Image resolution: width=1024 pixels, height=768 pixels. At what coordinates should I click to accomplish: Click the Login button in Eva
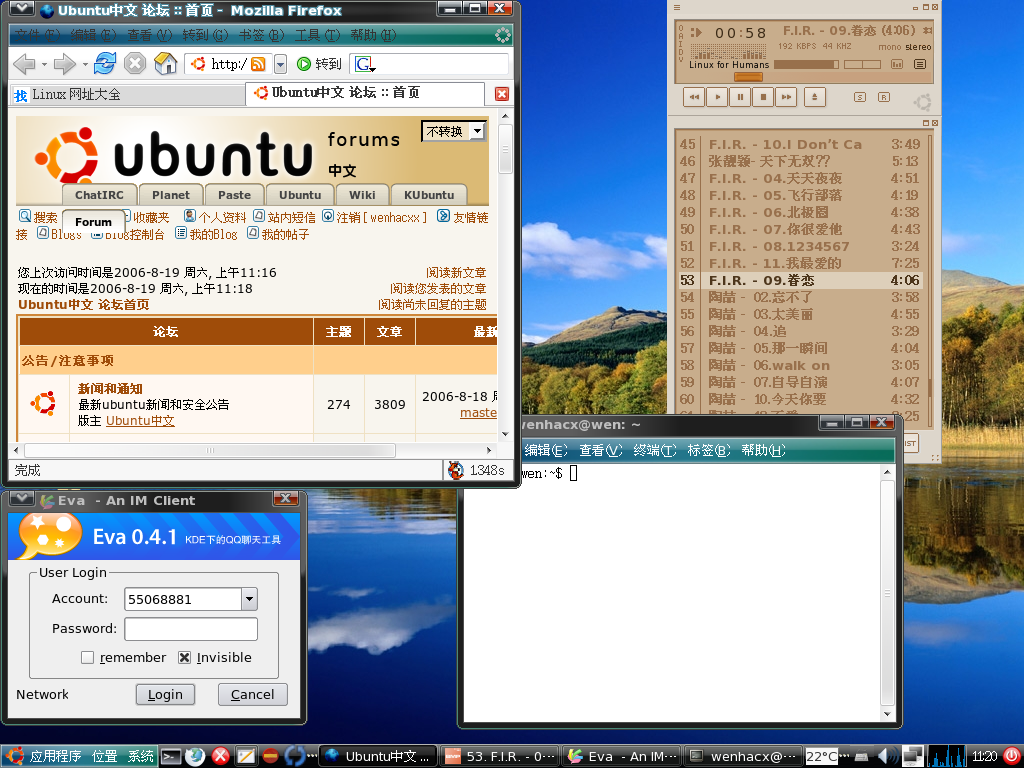pyautogui.click(x=165, y=694)
